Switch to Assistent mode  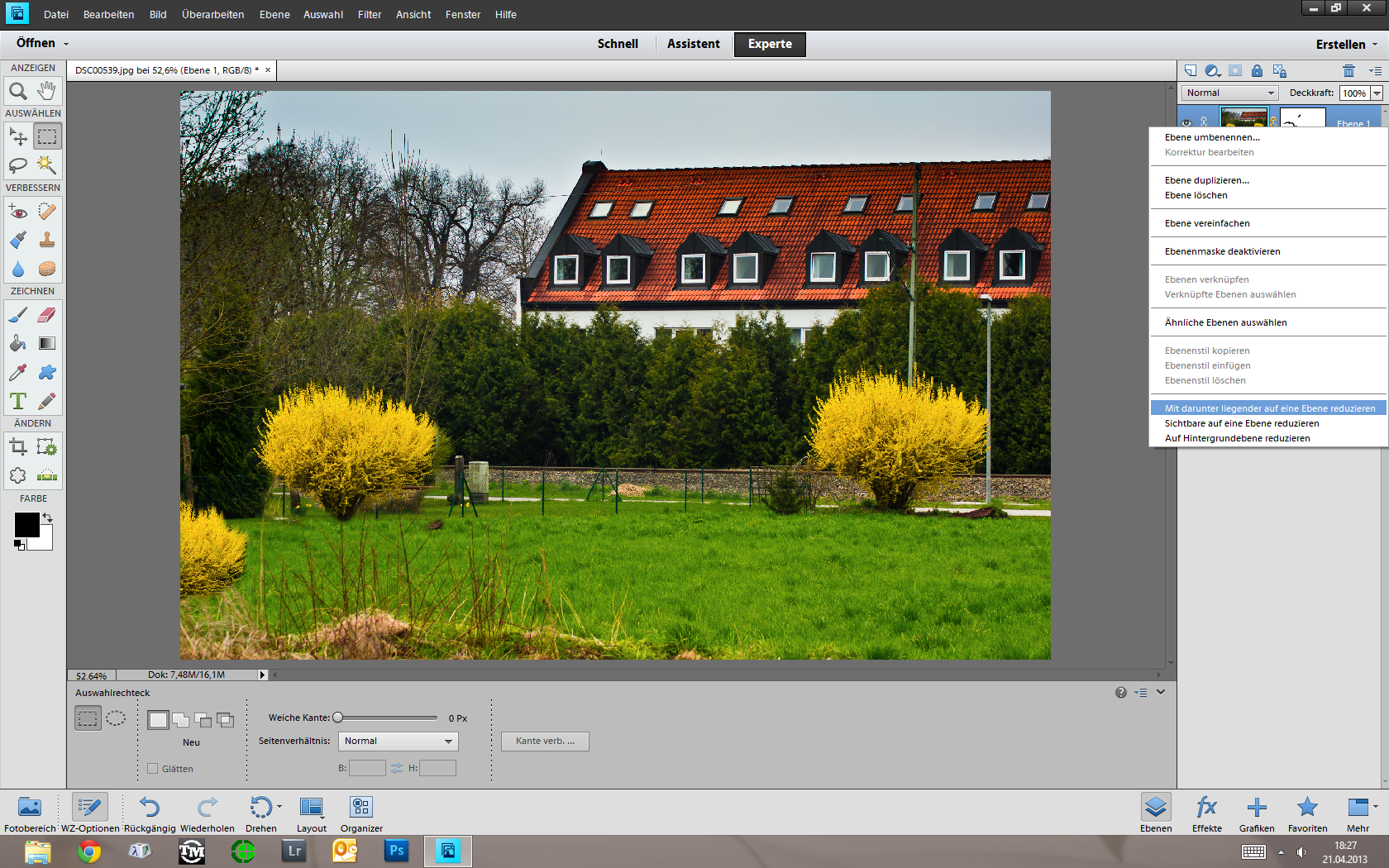coord(693,44)
